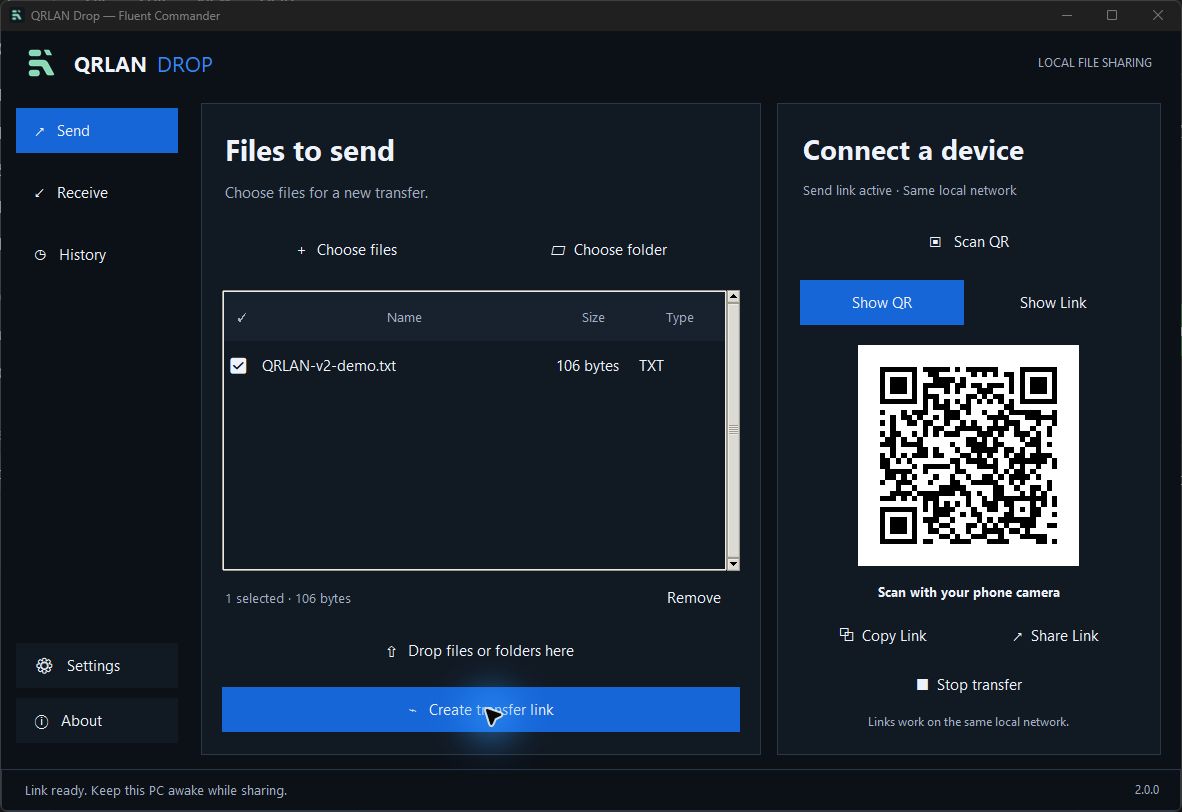Switch to the Show QR tab

[881, 302]
